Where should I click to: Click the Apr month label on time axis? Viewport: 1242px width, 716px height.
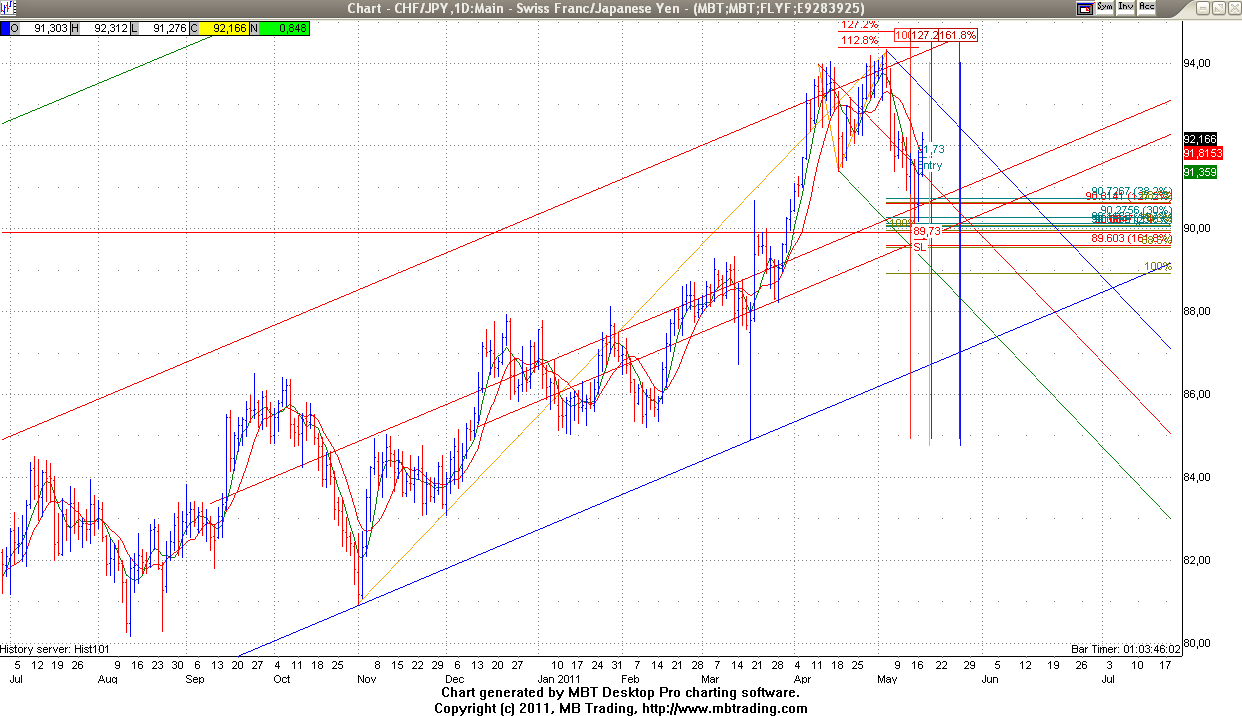802,678
